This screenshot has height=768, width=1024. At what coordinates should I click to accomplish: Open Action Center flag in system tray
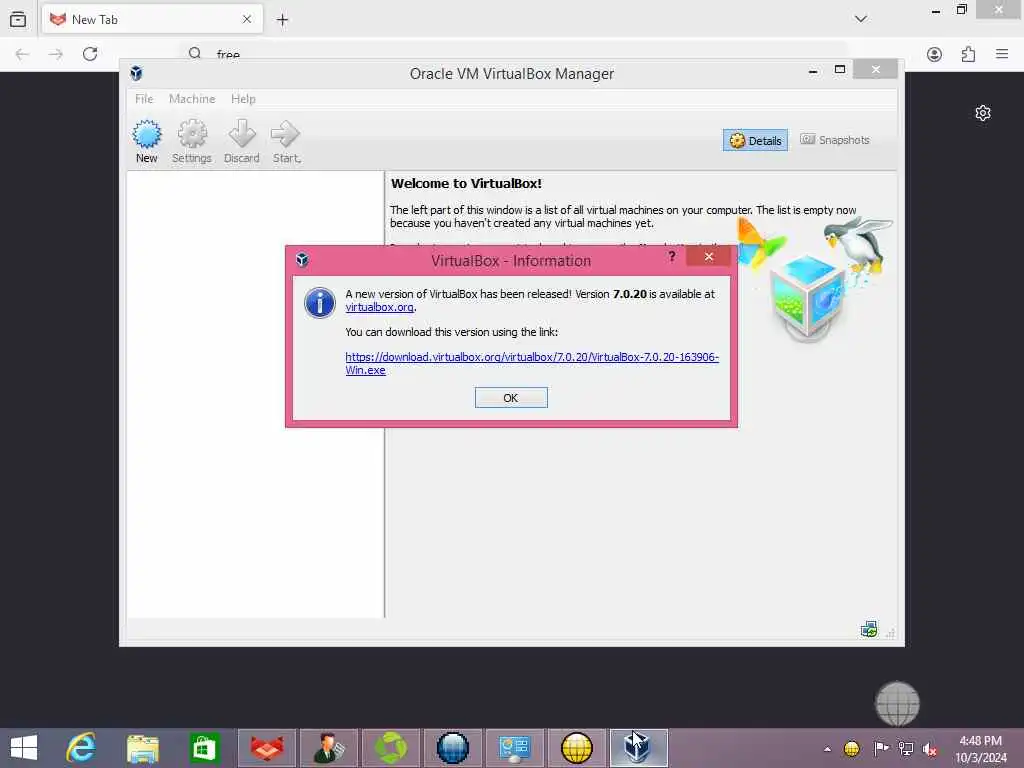pos(880,749)
